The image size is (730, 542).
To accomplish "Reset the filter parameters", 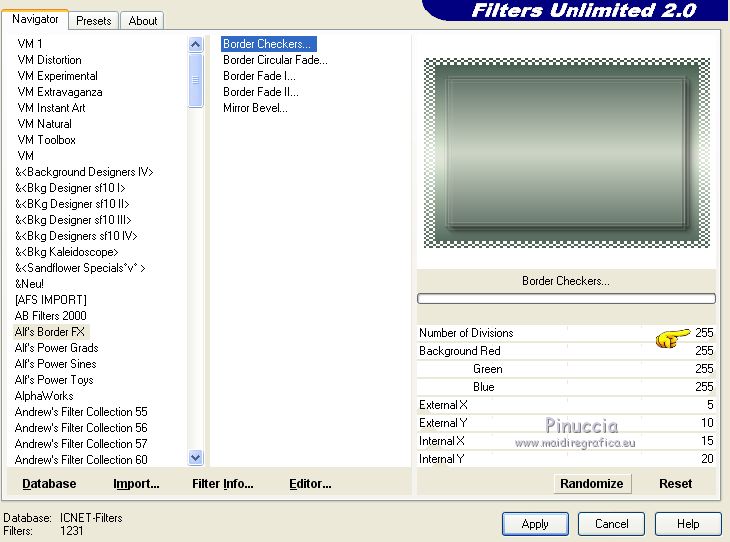I will tap(676, 484).
